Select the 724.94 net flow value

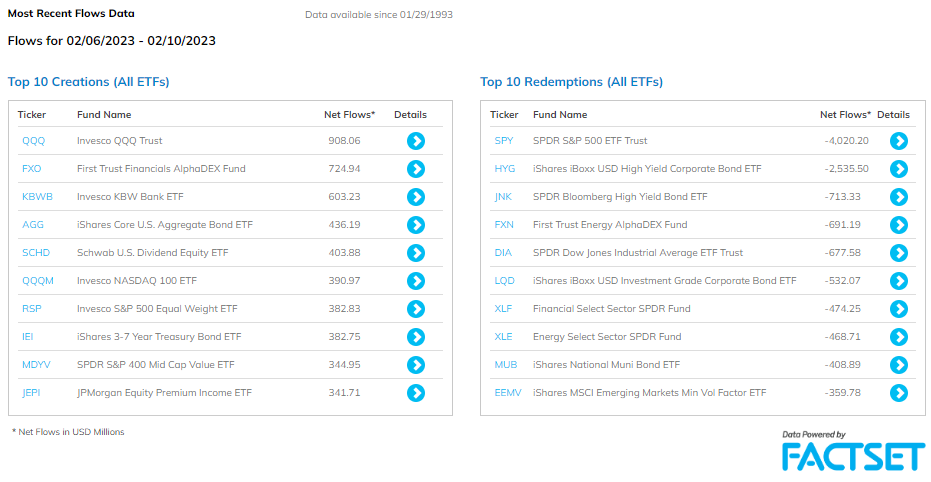pos(344,169)
